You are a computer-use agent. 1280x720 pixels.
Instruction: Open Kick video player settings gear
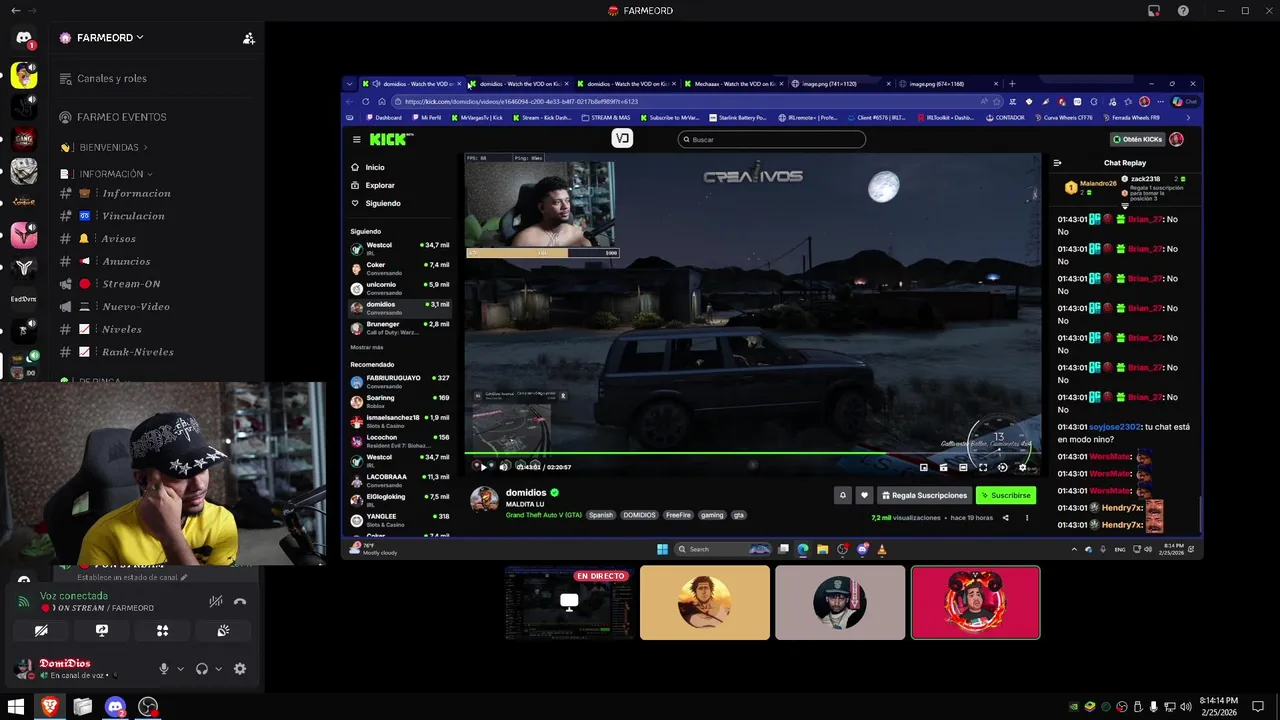click(1022, 467)
